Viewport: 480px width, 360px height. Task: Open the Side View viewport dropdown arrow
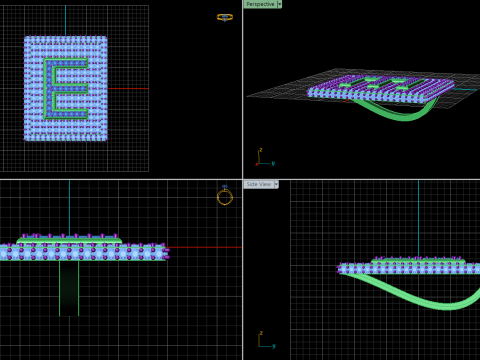pyautogui.click(x=276, y=184)
